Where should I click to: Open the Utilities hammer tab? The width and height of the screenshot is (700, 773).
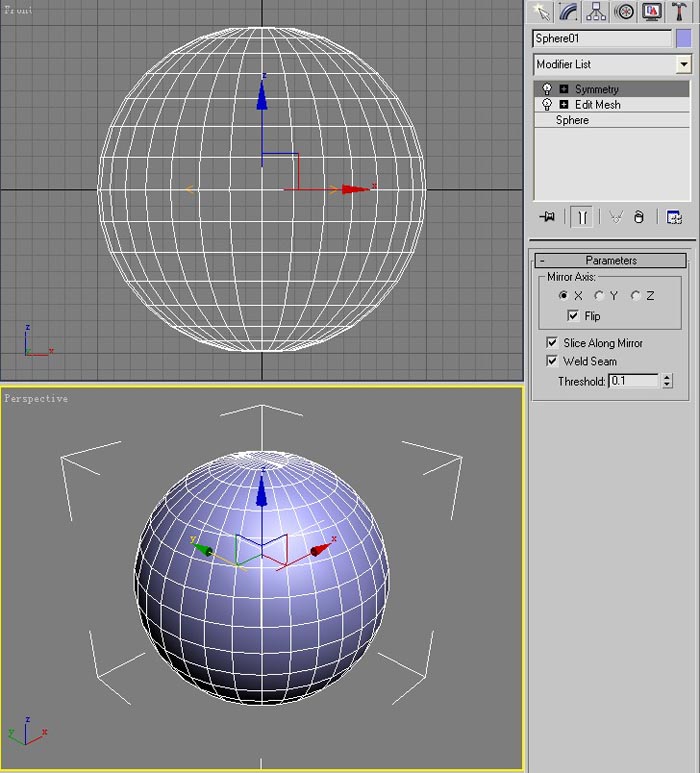(679, 12)
